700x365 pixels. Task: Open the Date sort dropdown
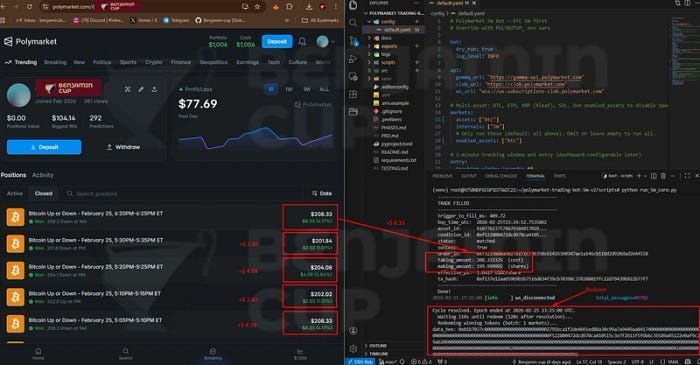coord(322,193)
